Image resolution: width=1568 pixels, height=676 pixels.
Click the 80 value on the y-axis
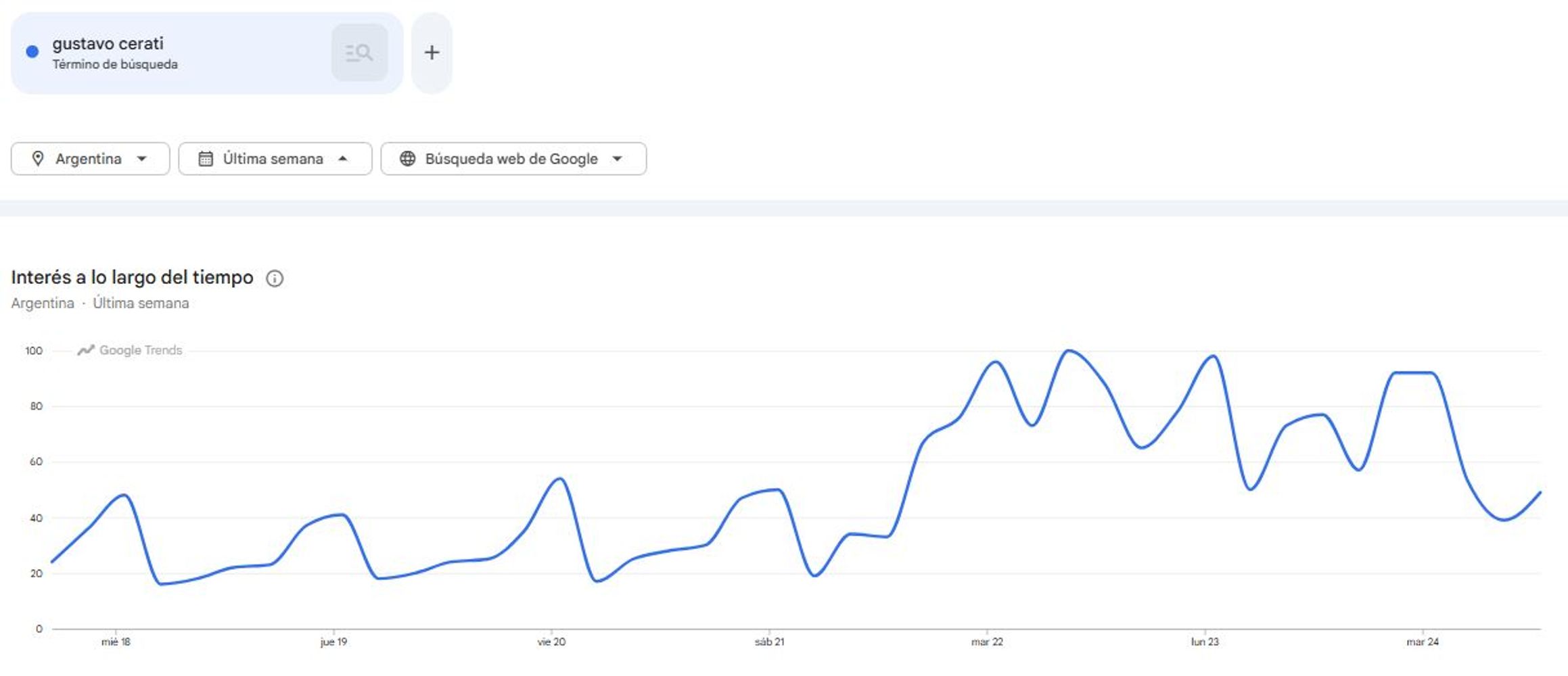click(36, 406)
